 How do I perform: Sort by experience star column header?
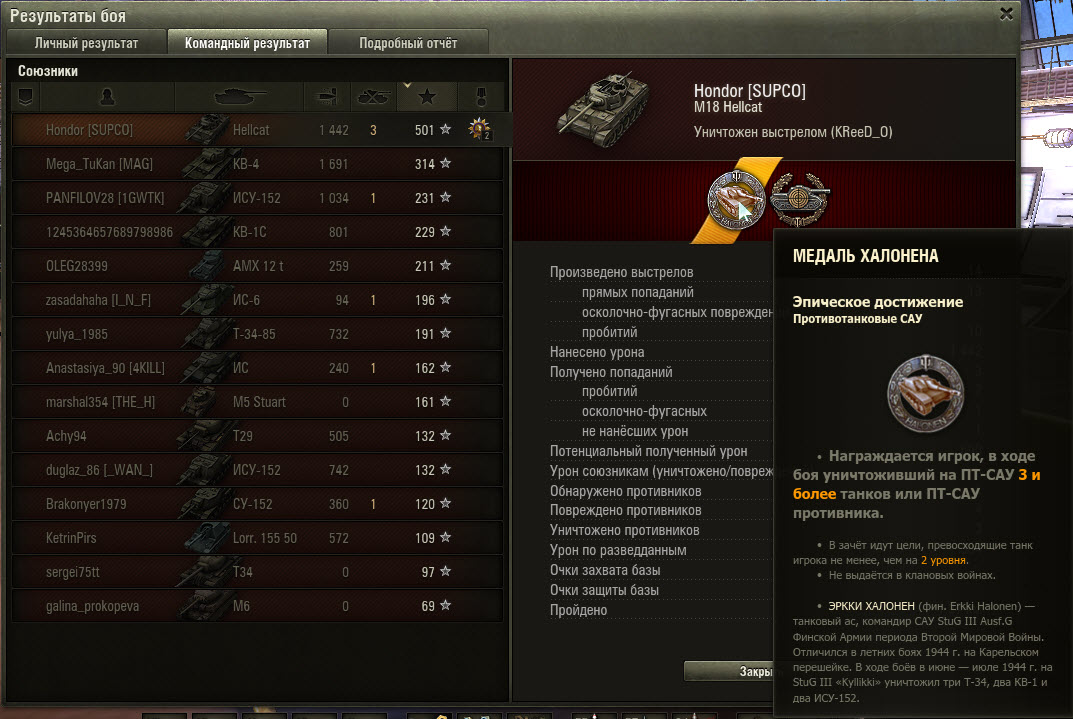427,97
